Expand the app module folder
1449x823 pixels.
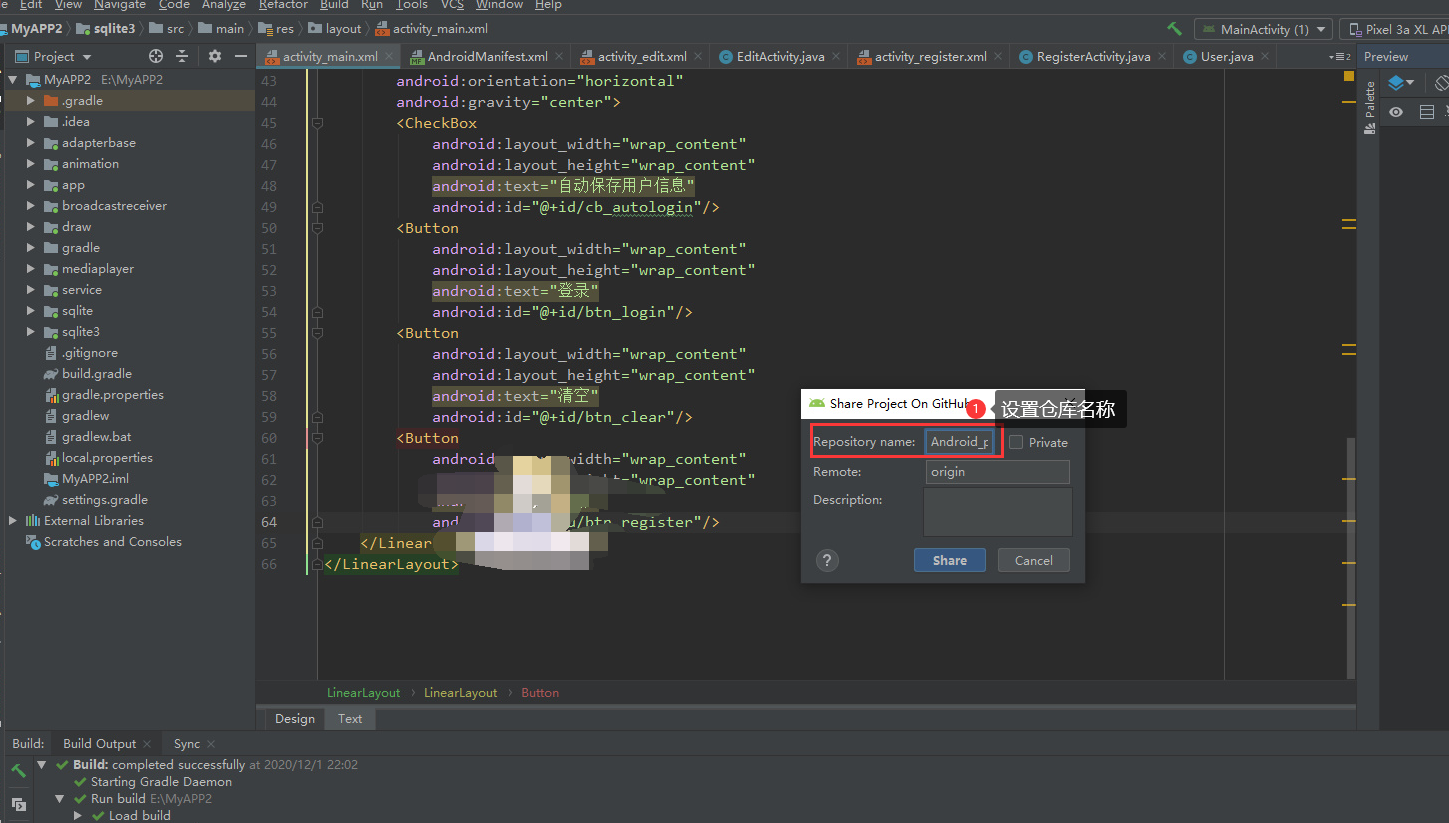point(31,184)
